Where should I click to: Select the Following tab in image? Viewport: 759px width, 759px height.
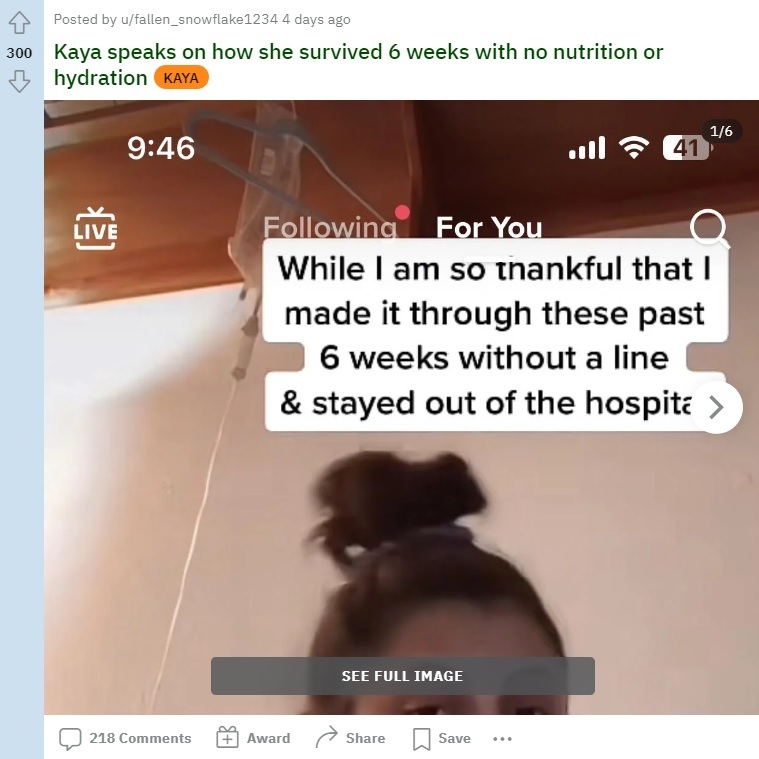[x=330, y=227]
